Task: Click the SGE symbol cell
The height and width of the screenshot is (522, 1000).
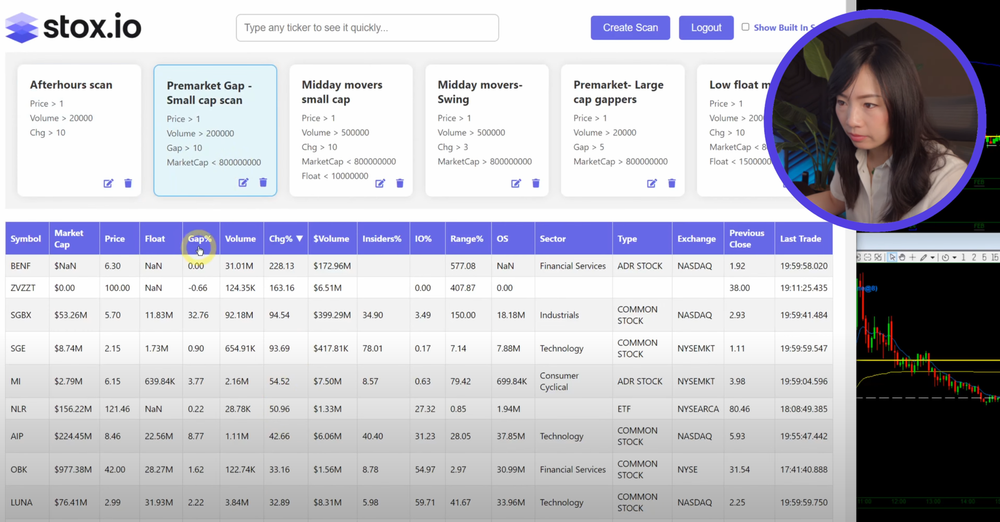Action: pos(27,348)
